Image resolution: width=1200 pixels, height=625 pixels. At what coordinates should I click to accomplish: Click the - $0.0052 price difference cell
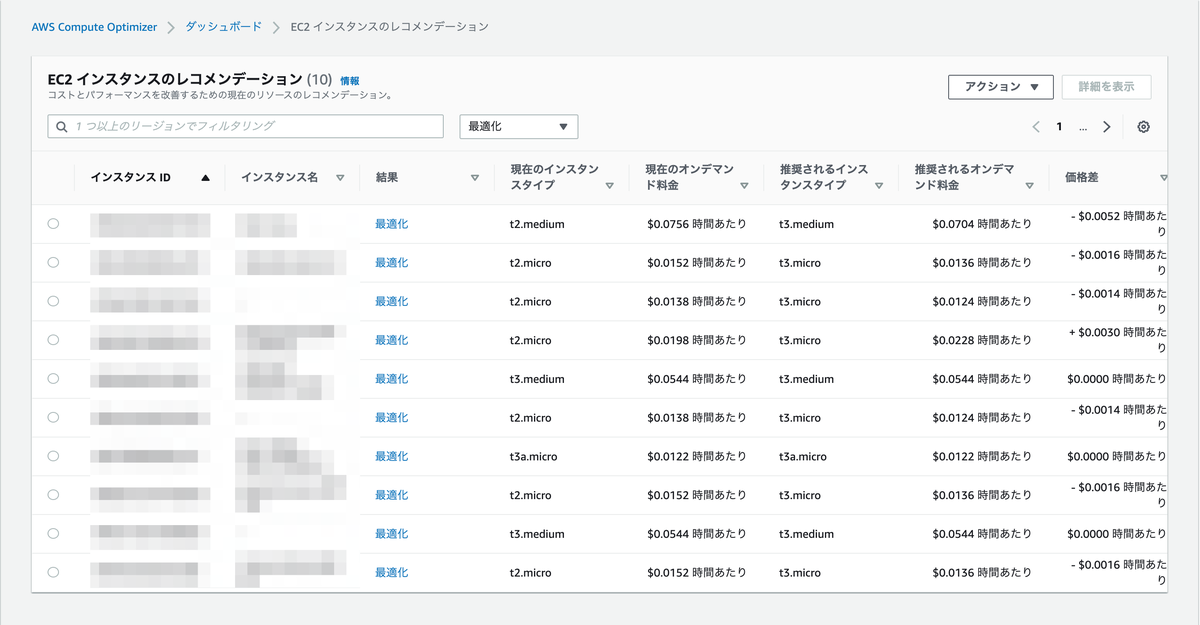click(1118, 224)
